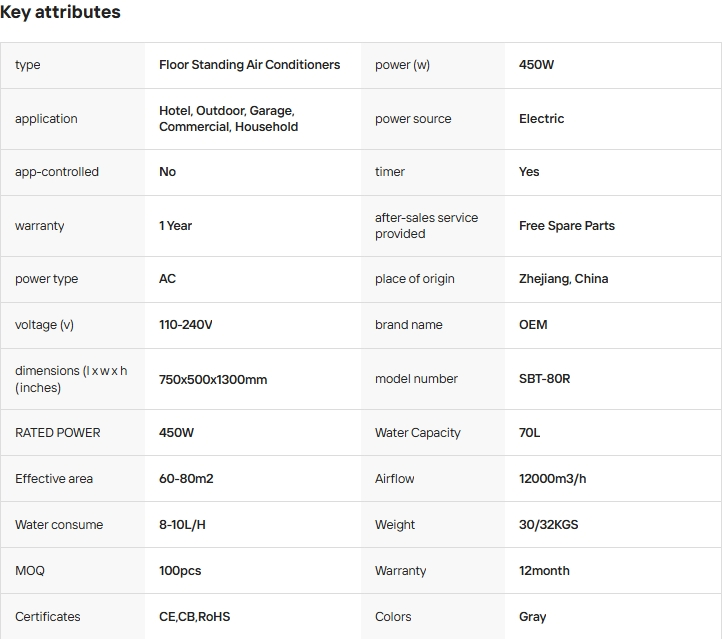Select the timer Yes value
The image size is (722, 639).
click(529, 172)
